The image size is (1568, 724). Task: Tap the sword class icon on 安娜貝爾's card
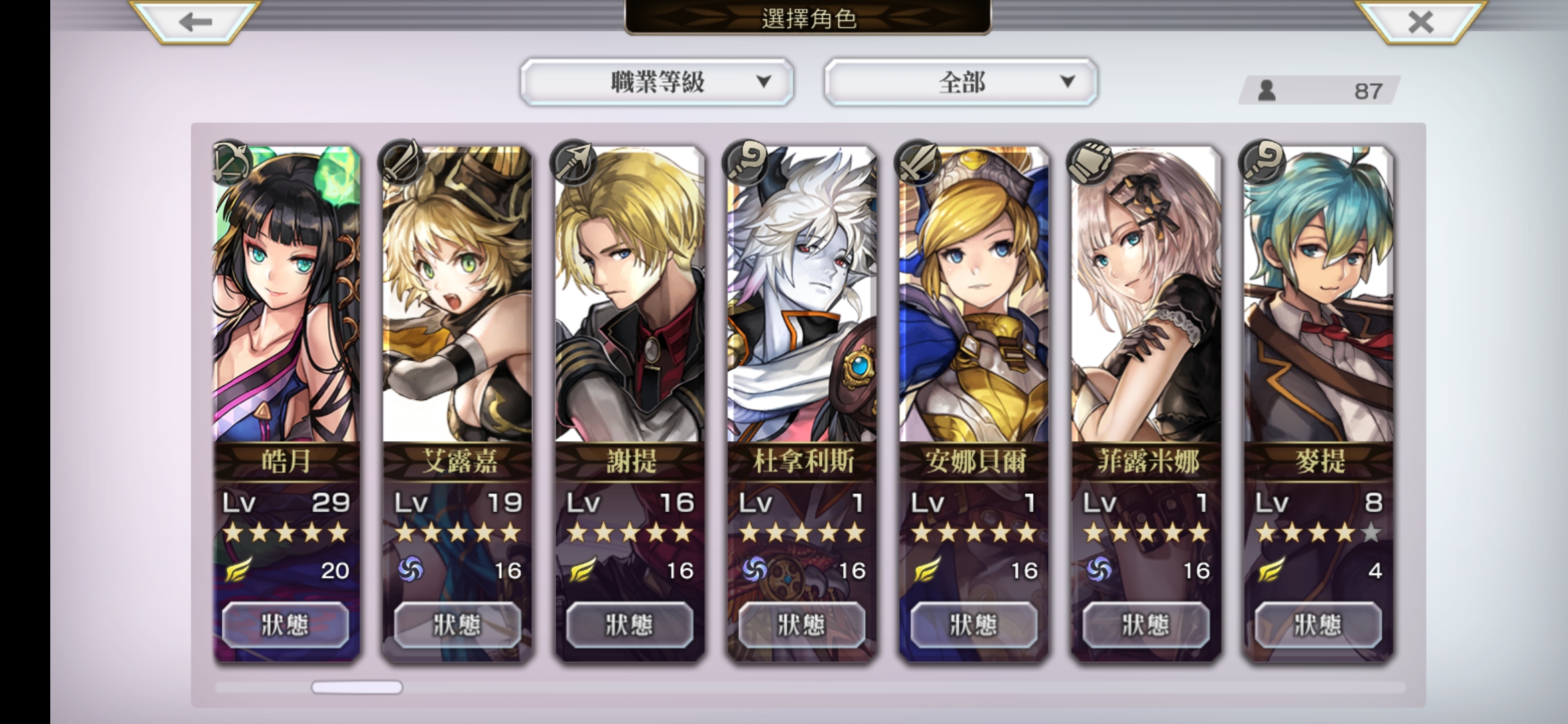(x=917, y=162)
